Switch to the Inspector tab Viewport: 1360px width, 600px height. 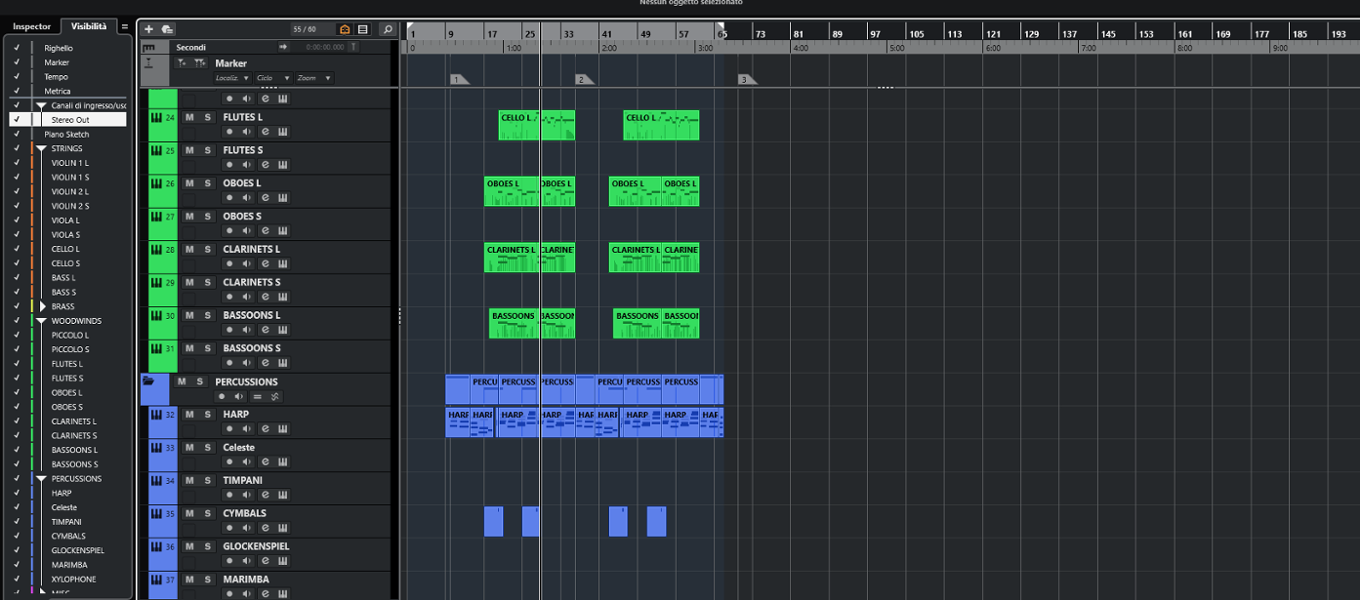click(x=32, y=27)
